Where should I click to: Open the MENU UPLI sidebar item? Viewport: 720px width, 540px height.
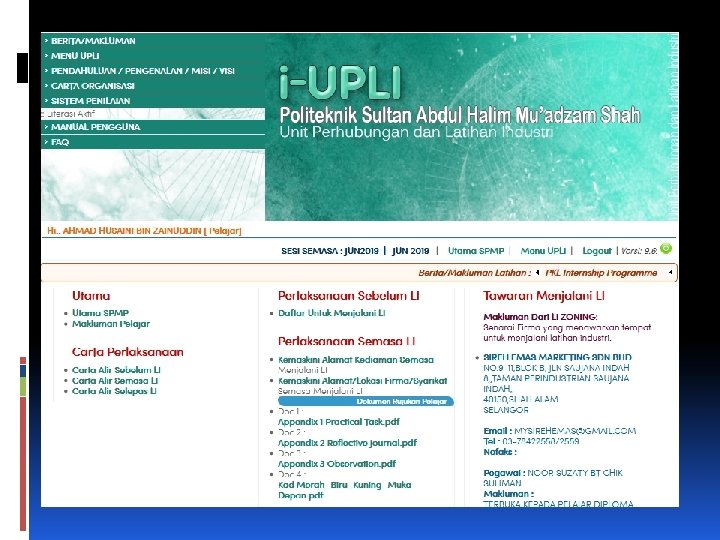click(75, 56)
